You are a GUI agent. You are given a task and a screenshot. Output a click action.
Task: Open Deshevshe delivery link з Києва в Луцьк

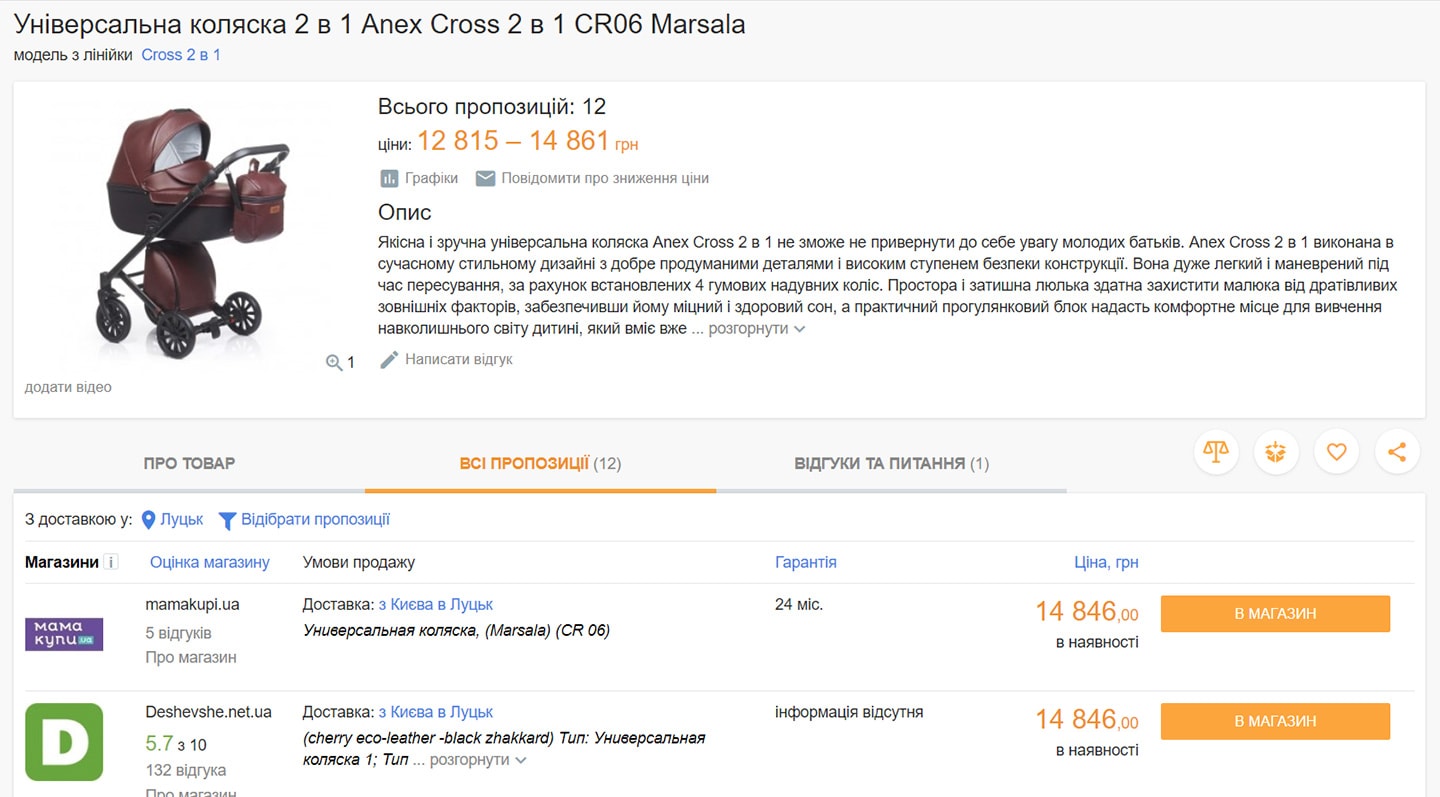coord(436,712)
